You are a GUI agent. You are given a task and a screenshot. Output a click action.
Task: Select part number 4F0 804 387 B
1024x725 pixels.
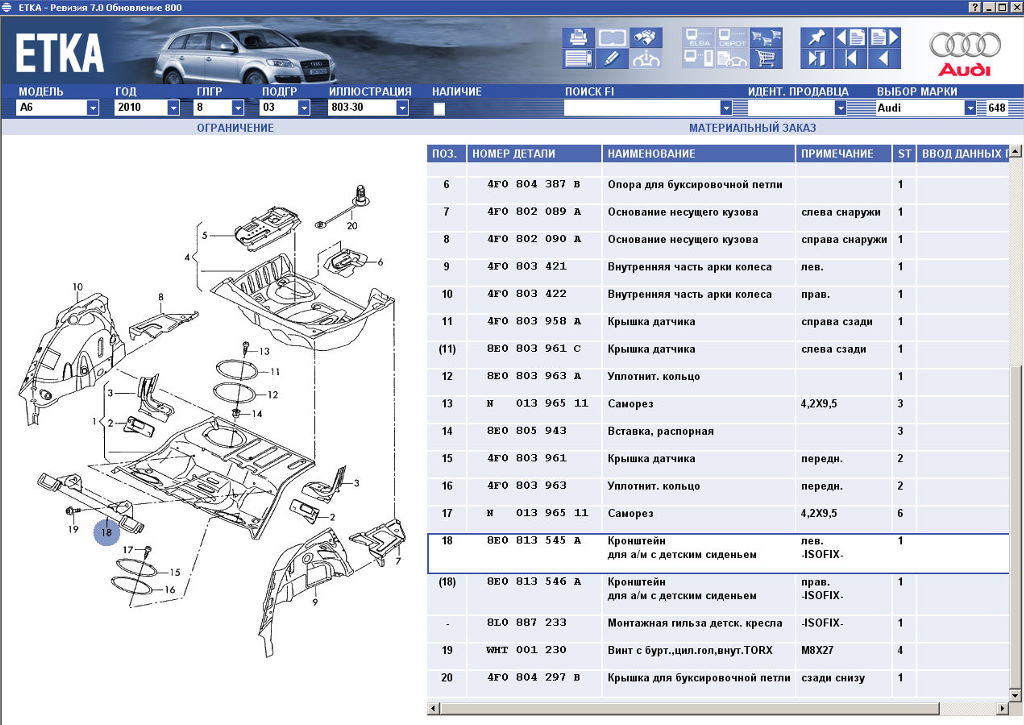click(534, 184)
